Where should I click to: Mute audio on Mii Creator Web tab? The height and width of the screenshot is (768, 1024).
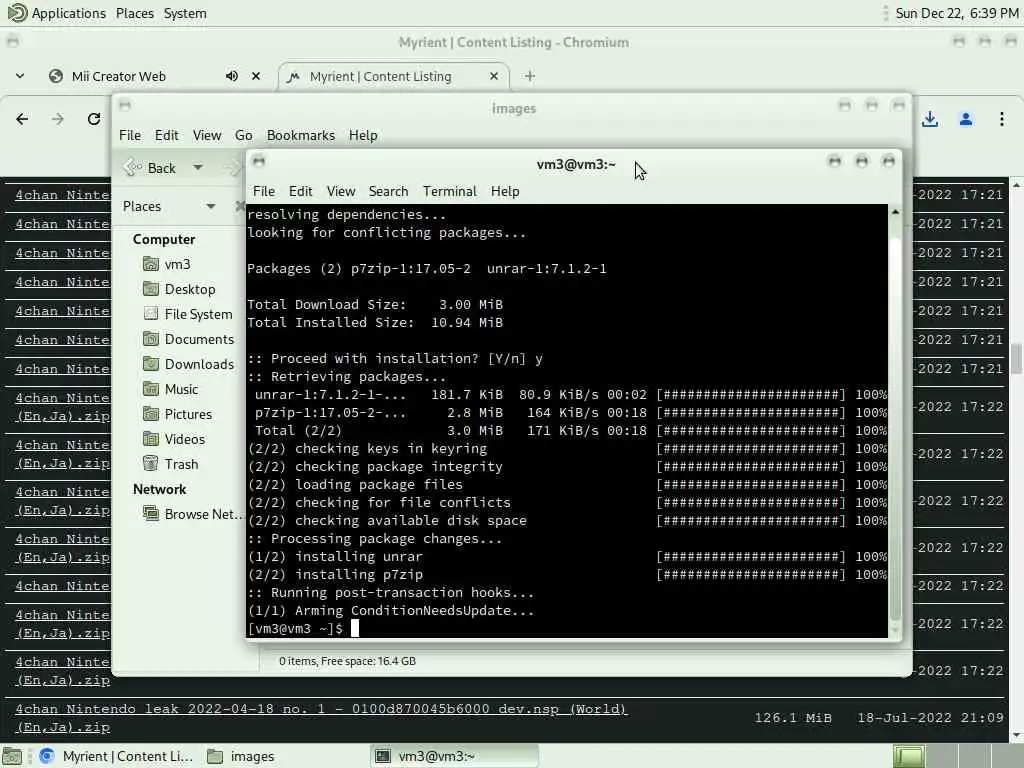(231, 76)
